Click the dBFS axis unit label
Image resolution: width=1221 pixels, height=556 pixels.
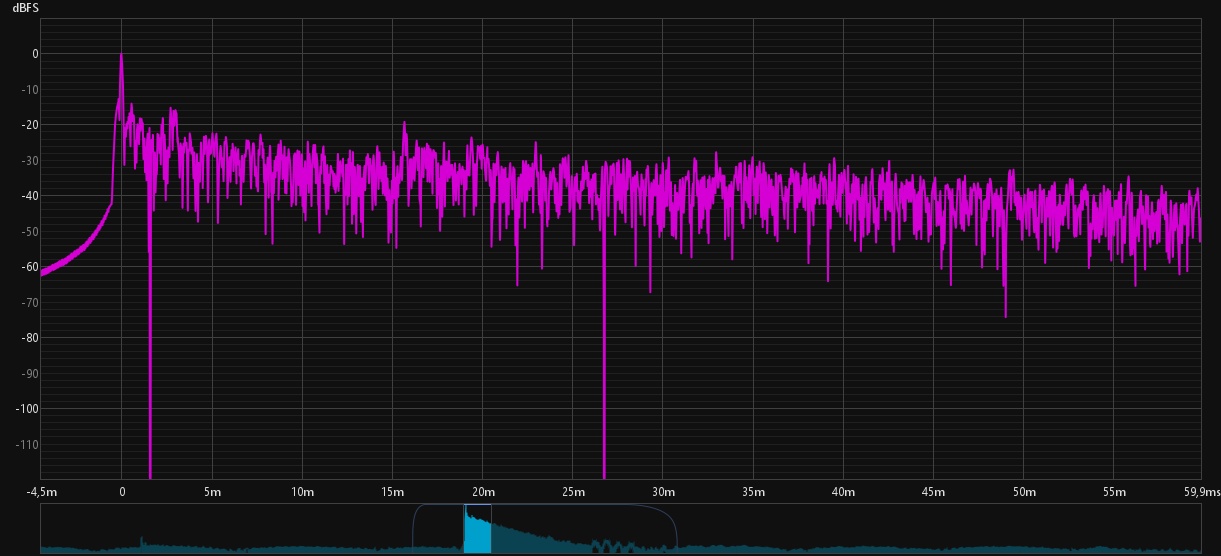[x=25, y=7]
